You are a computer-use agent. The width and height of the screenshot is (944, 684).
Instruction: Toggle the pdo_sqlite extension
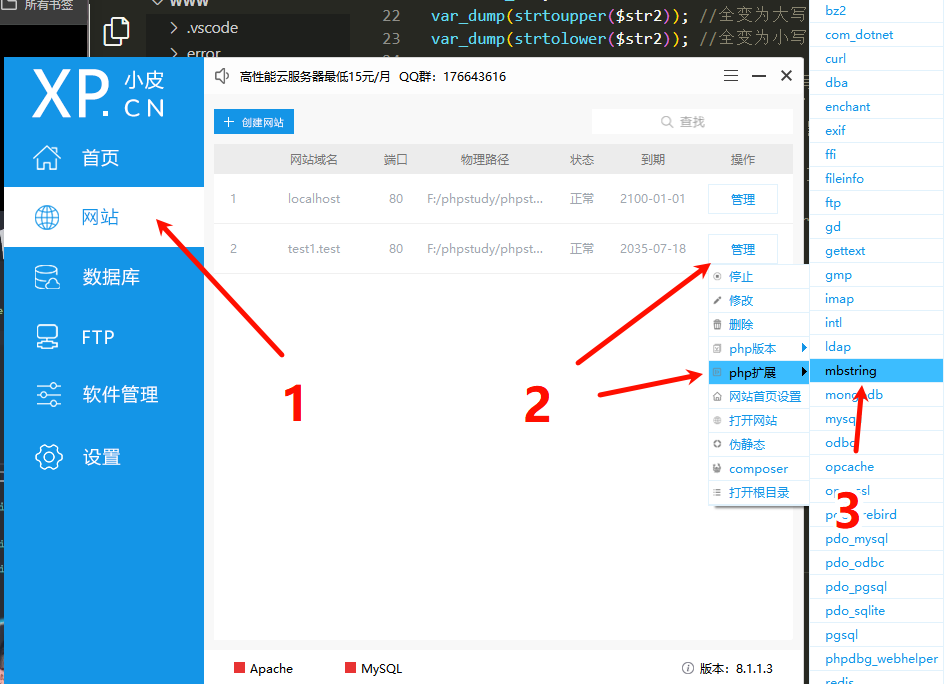pyautogui.click(x=876, y=611)
